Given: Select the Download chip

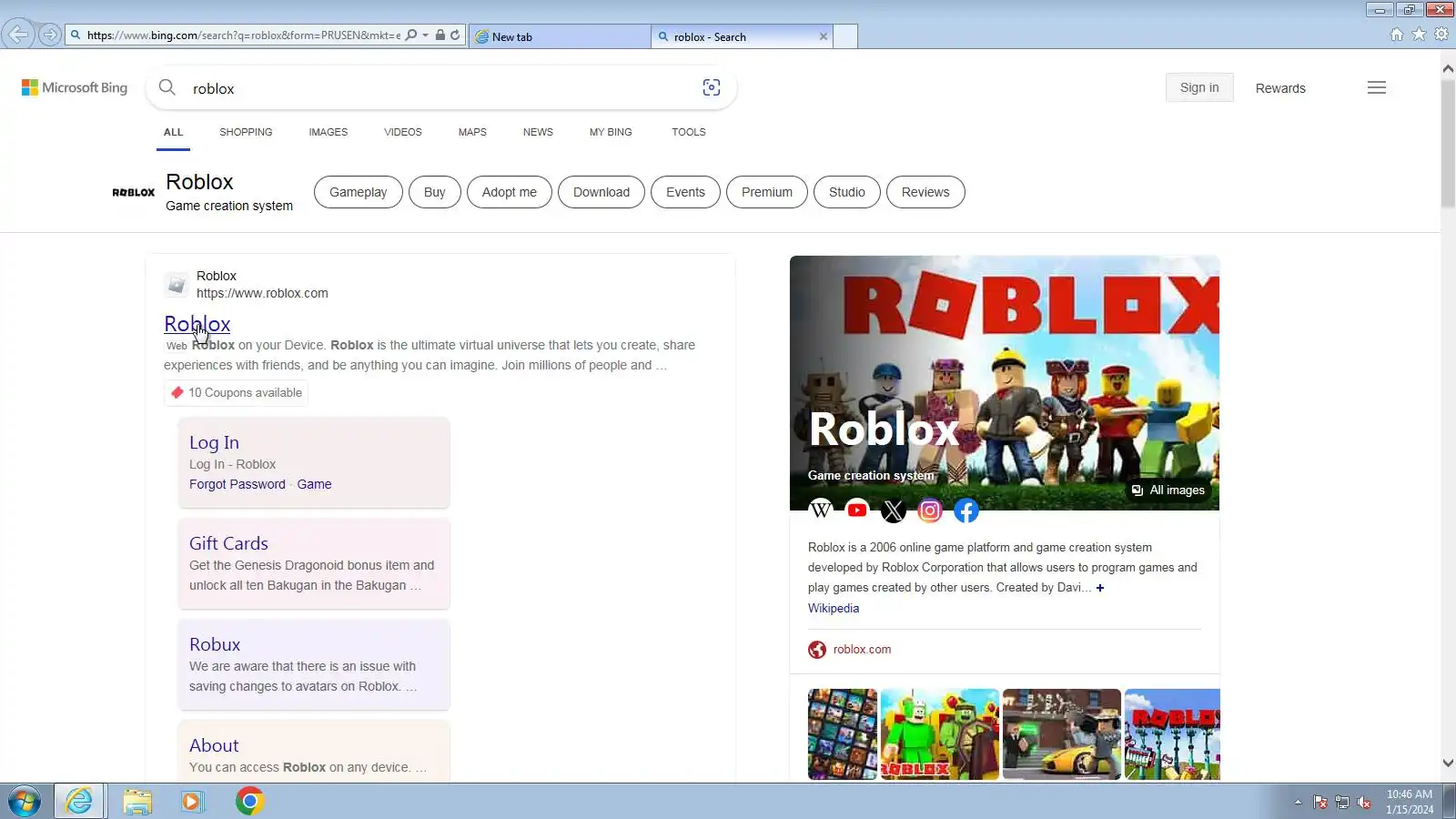Looking at the screenshot, I should (602, 192).
